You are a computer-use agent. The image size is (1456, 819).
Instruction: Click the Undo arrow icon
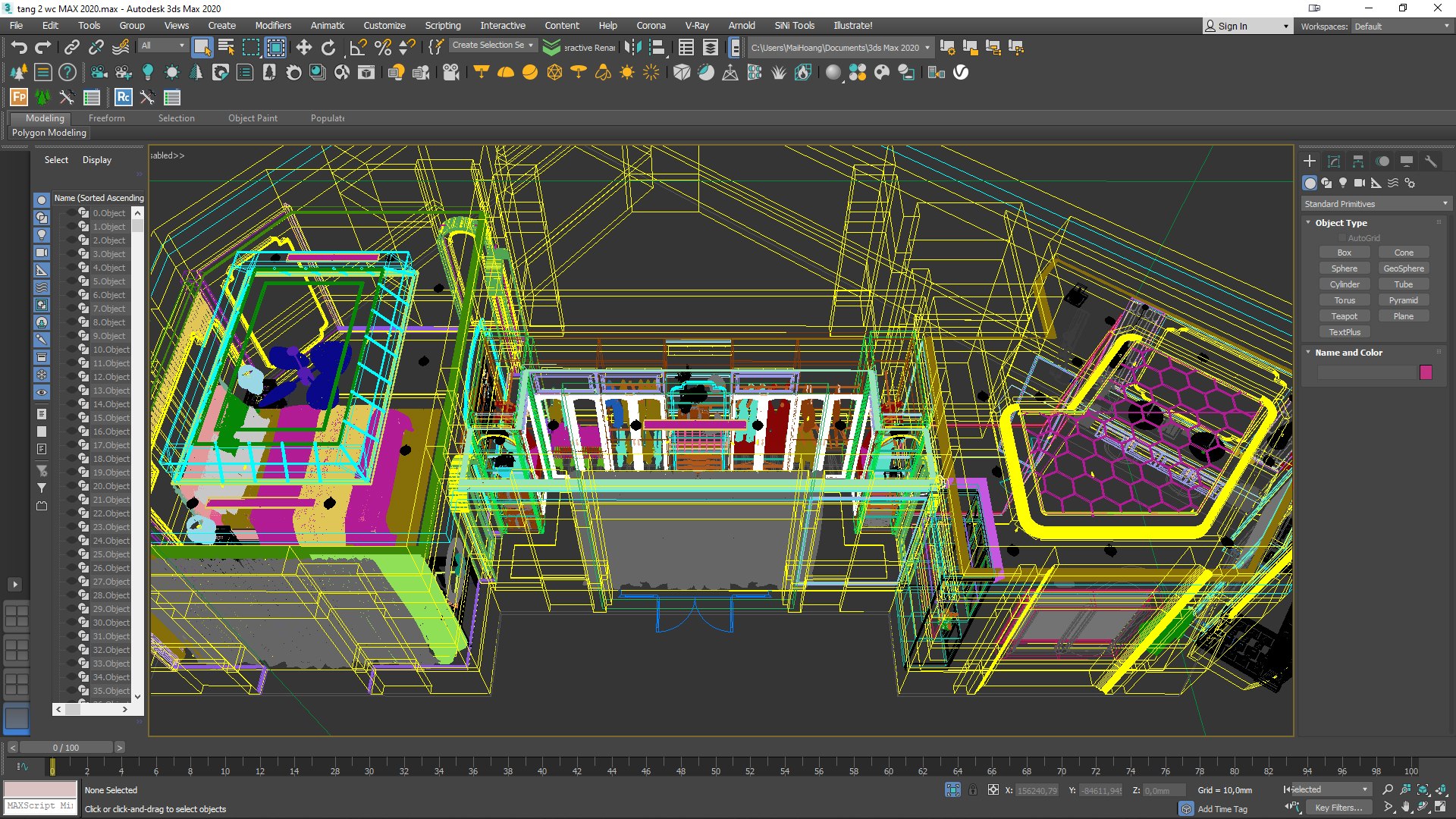(19, 48)
